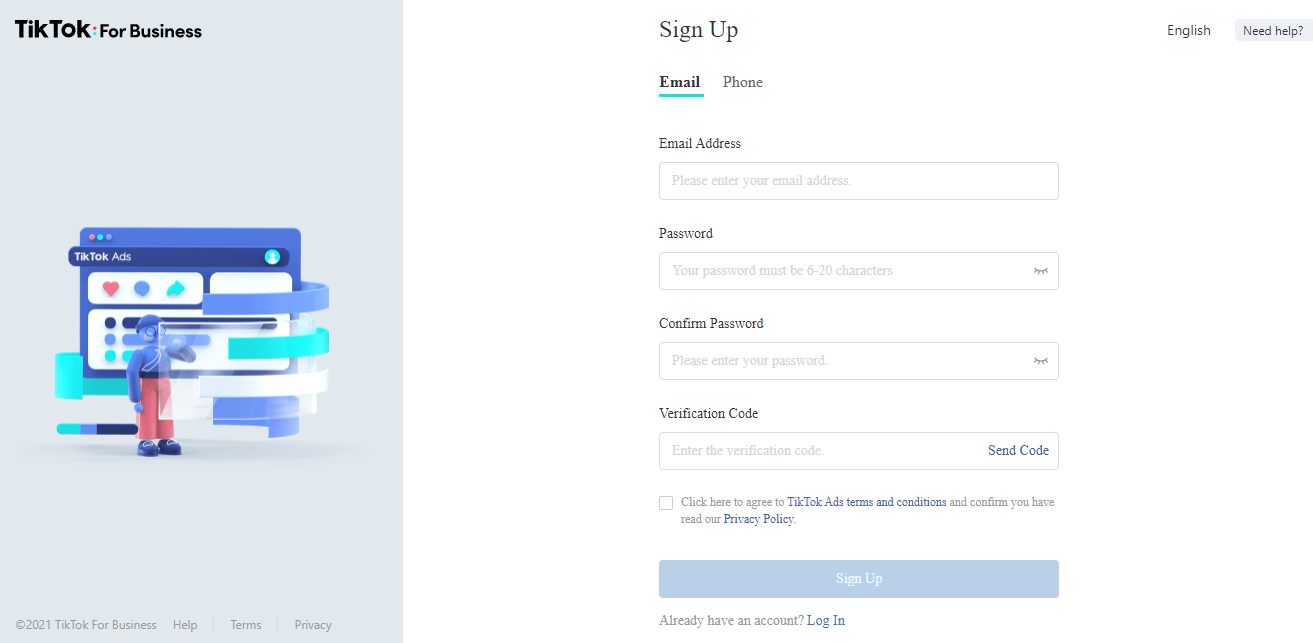The height and width of the screenshot is (643, 1313).
Task: Open the English language selector
Action: (x=1189, y=30)
